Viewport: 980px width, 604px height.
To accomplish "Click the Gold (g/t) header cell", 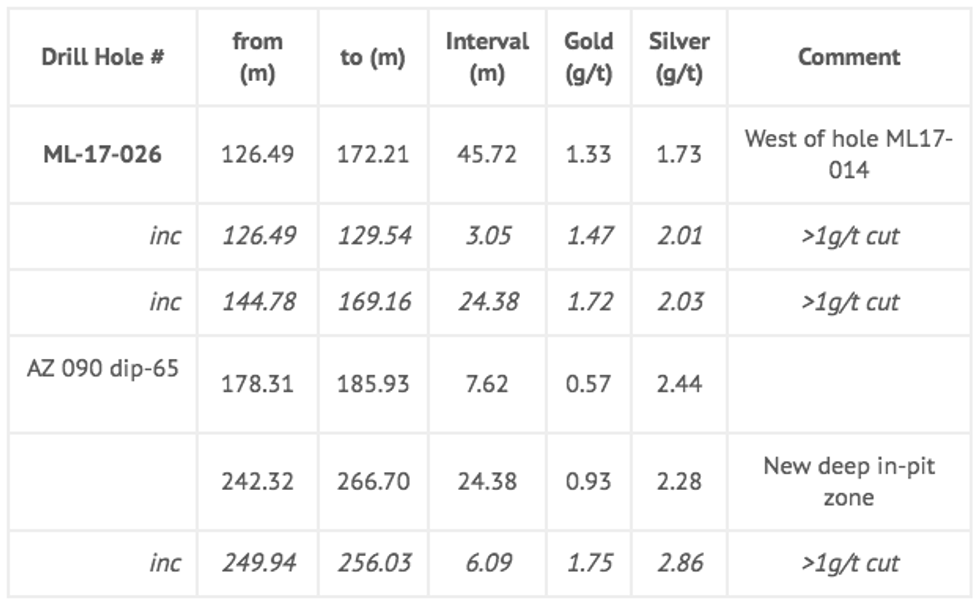I will [588, 57].
